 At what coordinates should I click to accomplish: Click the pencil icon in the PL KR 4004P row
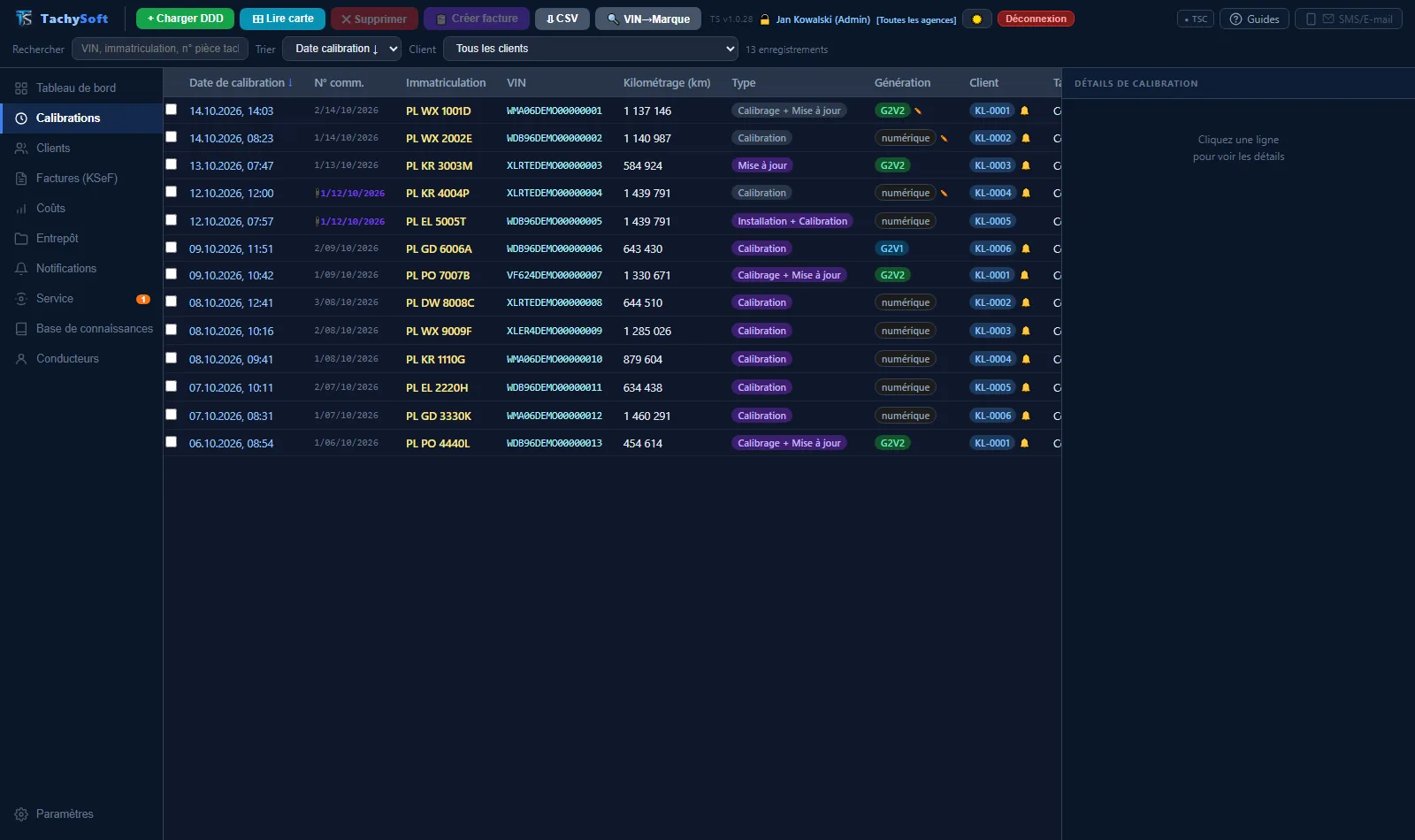[944, 193]
